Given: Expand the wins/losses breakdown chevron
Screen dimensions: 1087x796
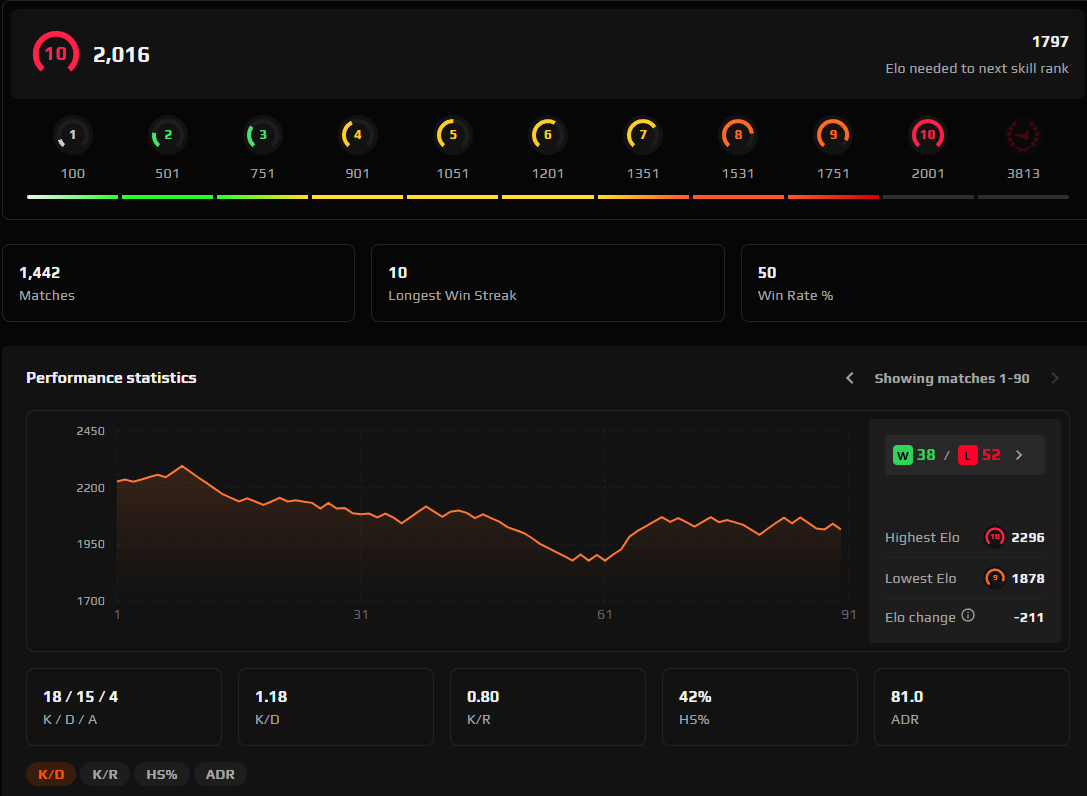Looking at the screenshot, I should (1019, 455).
